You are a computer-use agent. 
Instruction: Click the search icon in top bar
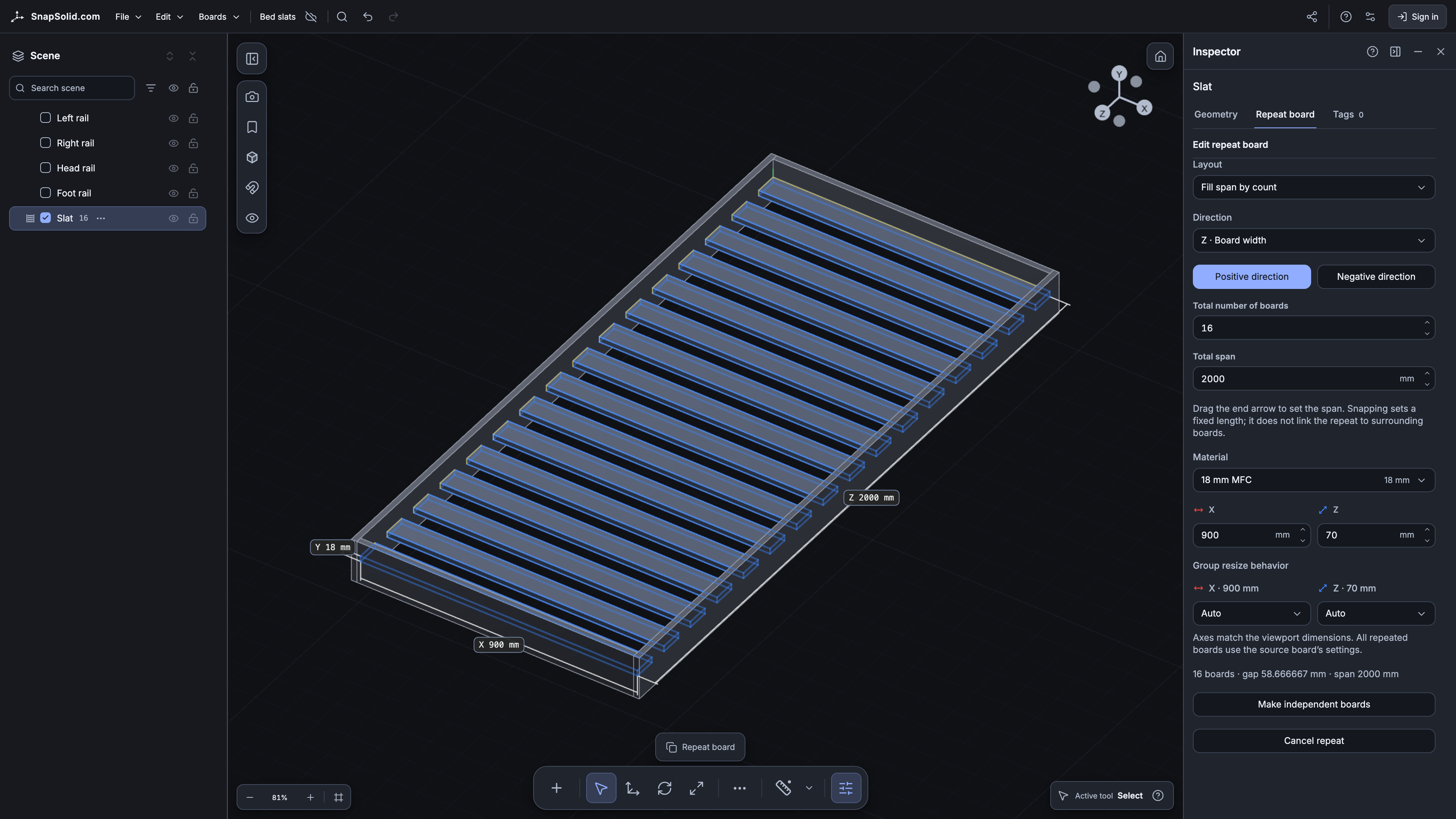pyautogui.click(x=342, y=17)
